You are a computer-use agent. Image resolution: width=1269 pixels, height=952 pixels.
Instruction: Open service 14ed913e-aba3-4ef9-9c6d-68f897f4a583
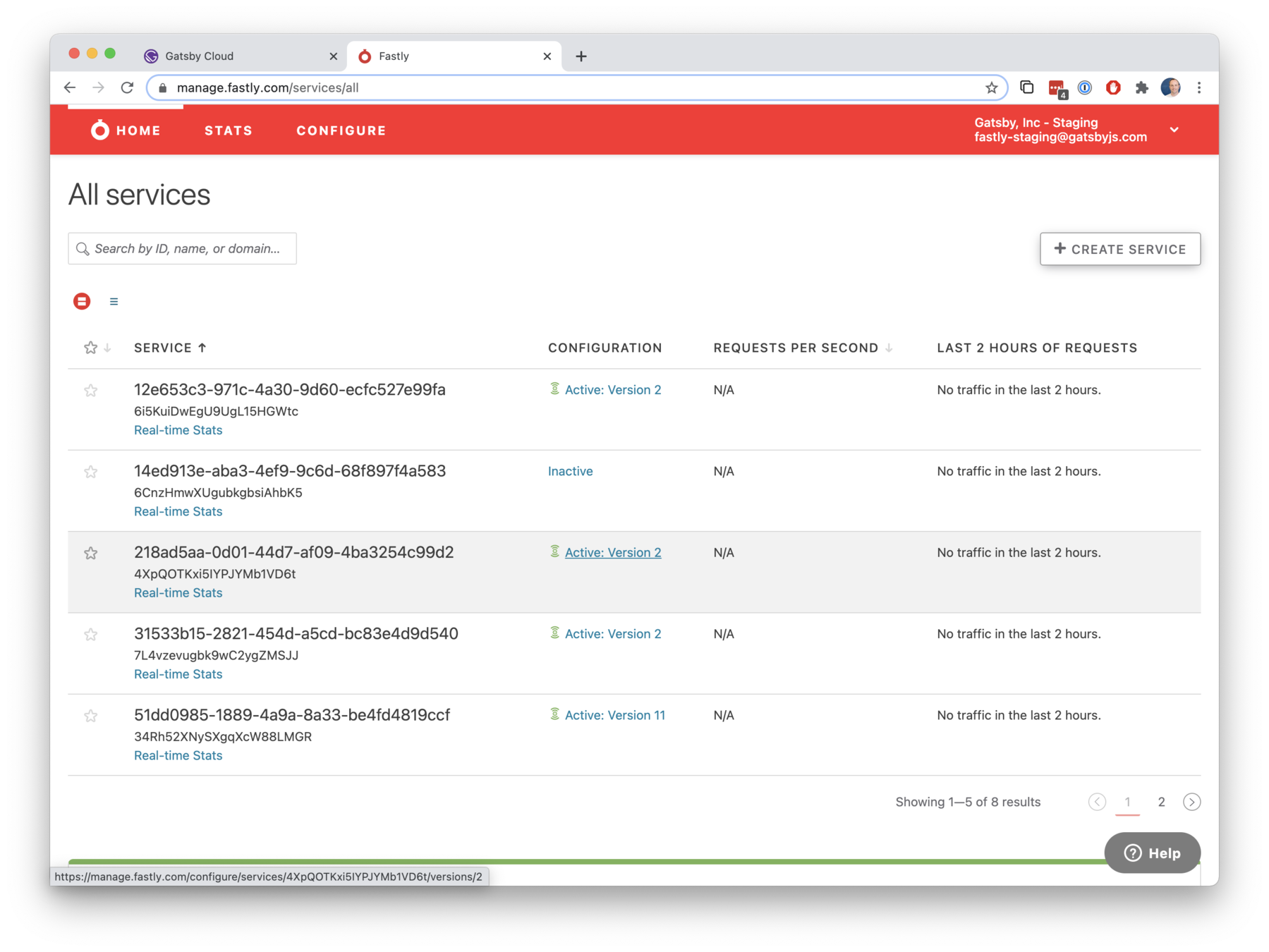pyautogui.click(x=290, y=471)
